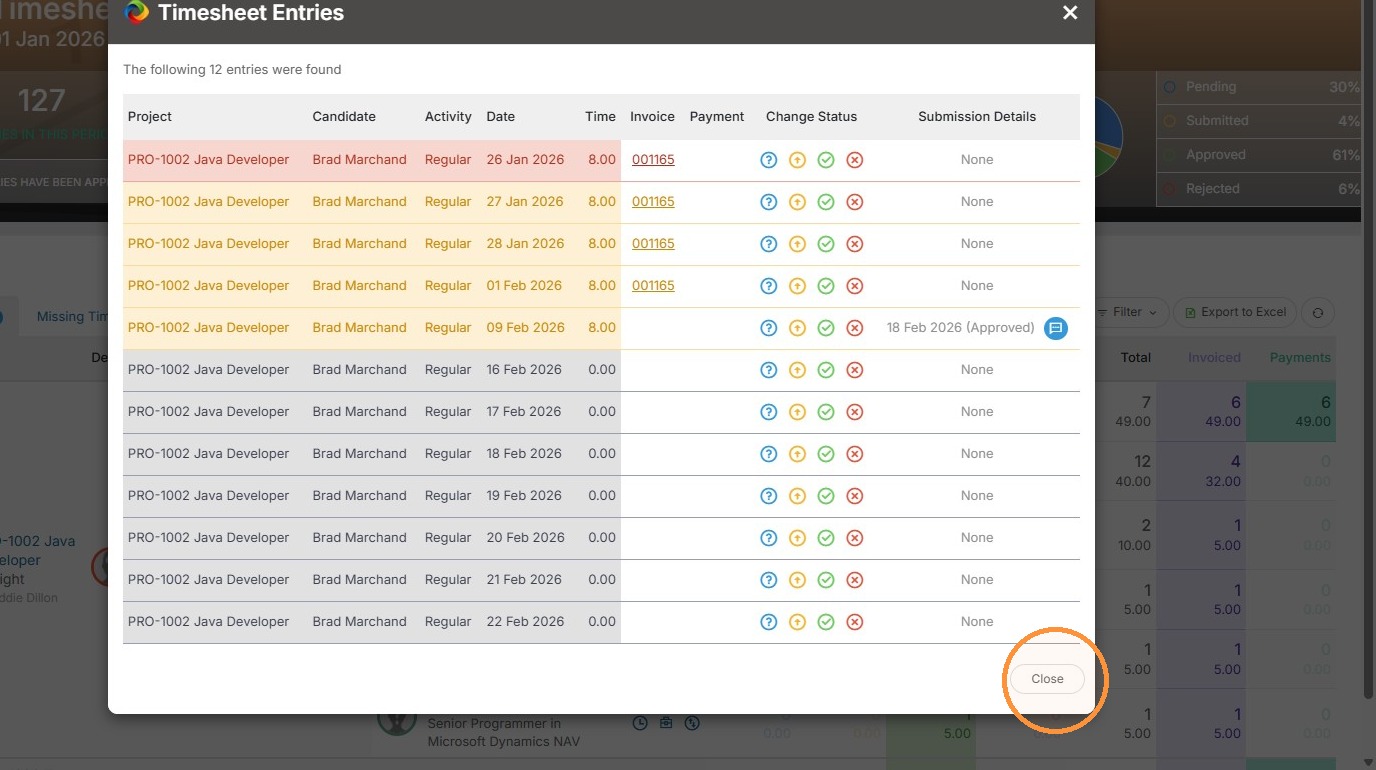Expand the Filter dropdown
This screenshot has width=1376, height=770.
tap(1133, 313)
